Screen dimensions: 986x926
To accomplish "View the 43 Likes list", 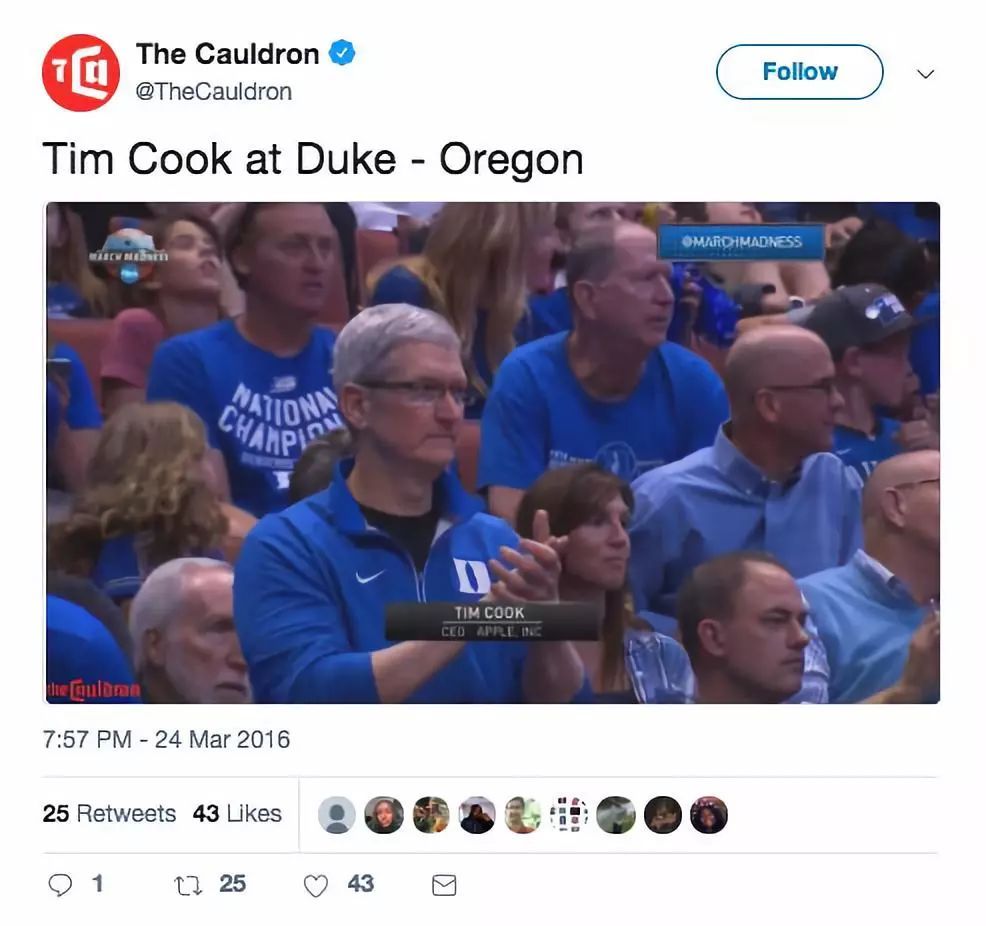I will coord(237,813).
